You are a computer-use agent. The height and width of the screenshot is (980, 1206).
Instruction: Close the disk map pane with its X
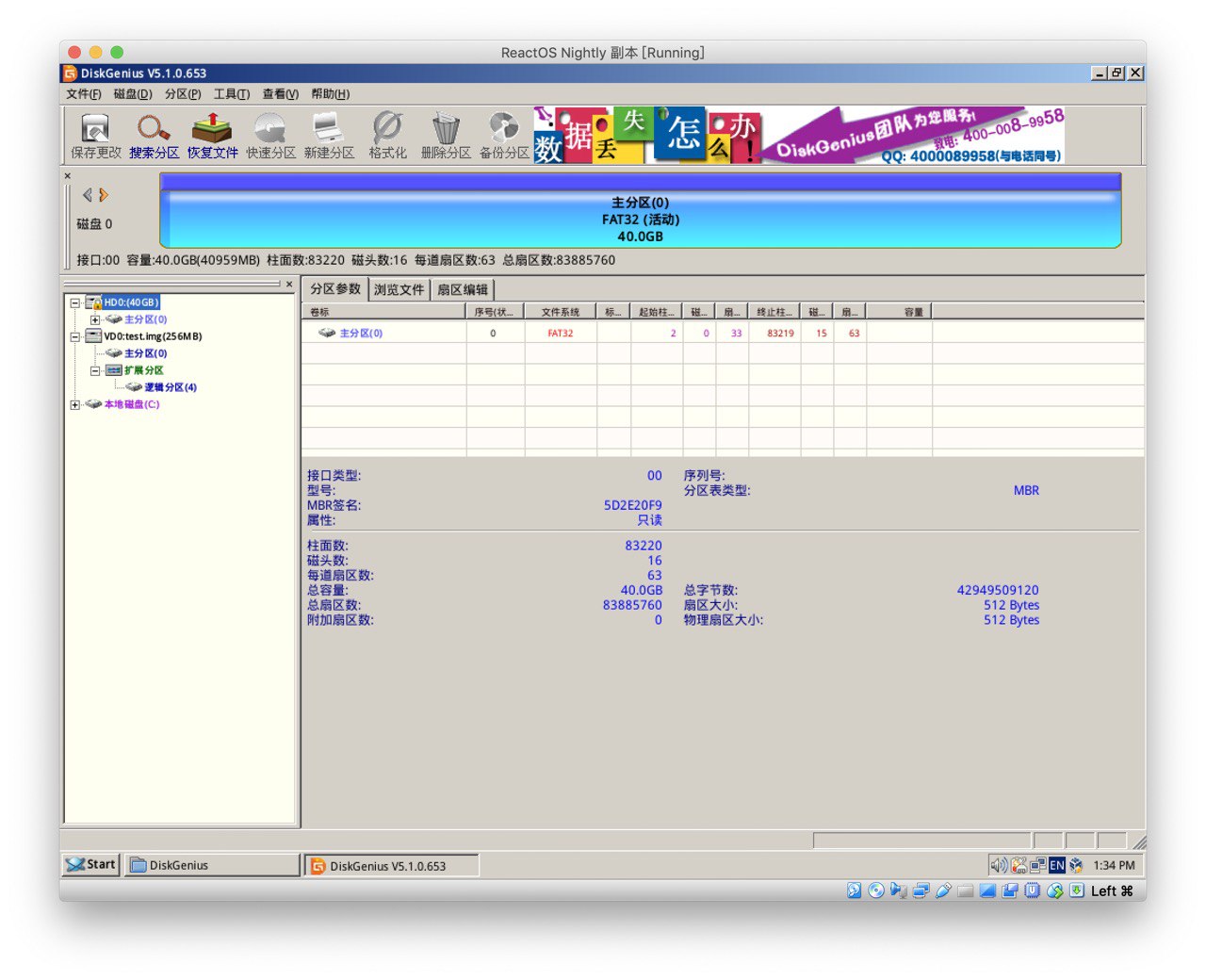[x=68, y=176]
